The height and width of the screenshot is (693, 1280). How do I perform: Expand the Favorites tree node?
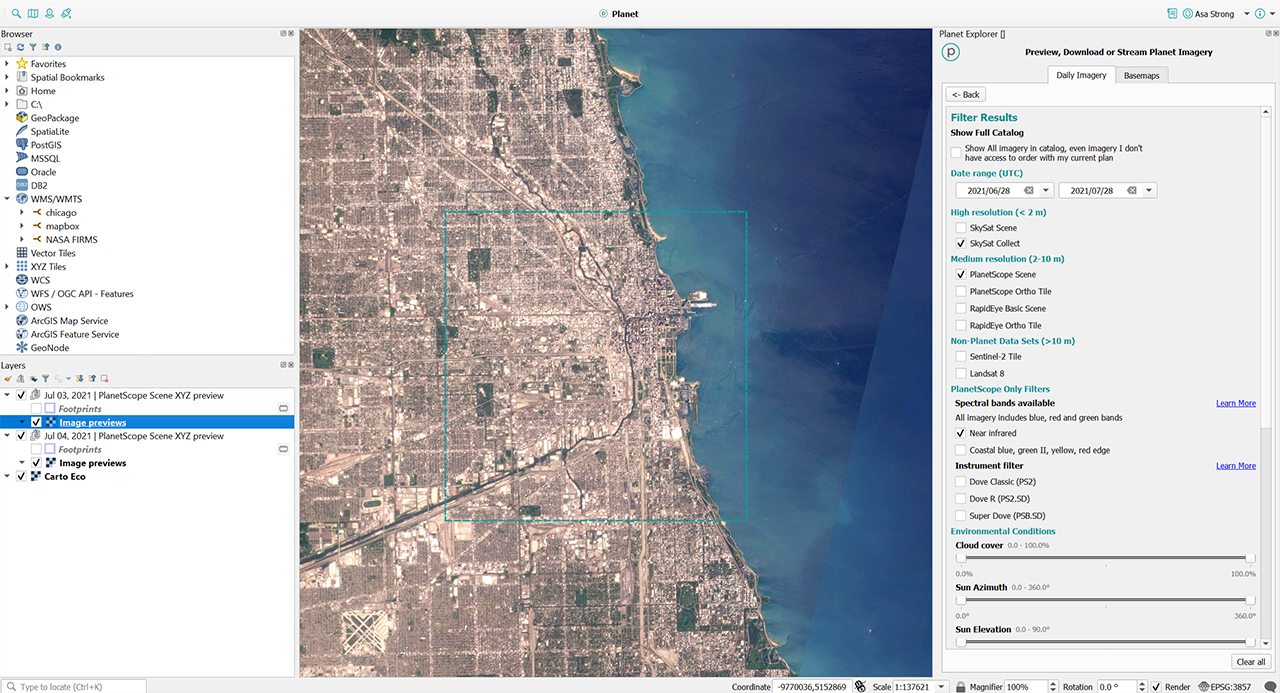point(7,64)
